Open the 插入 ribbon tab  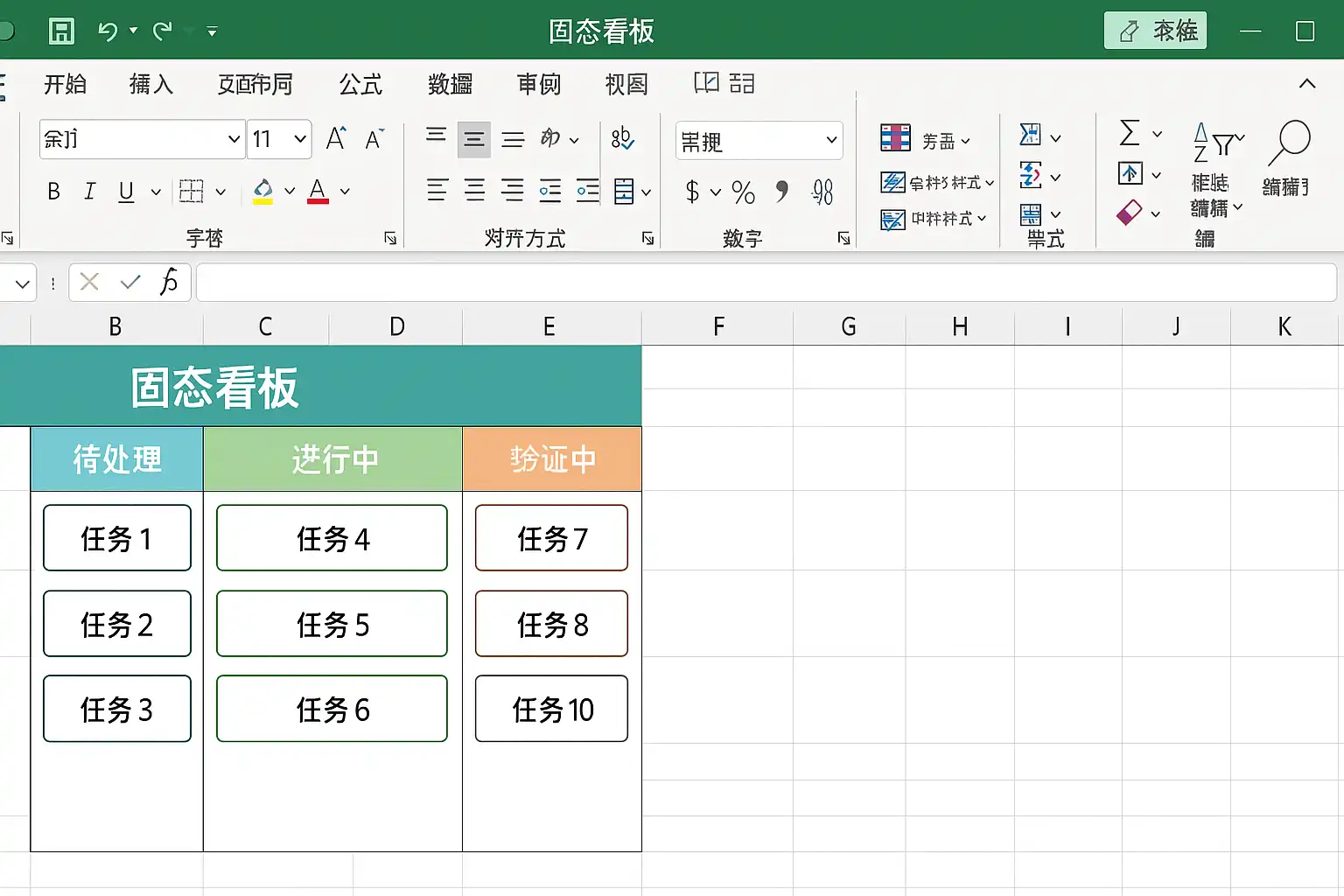click(151, 84)
